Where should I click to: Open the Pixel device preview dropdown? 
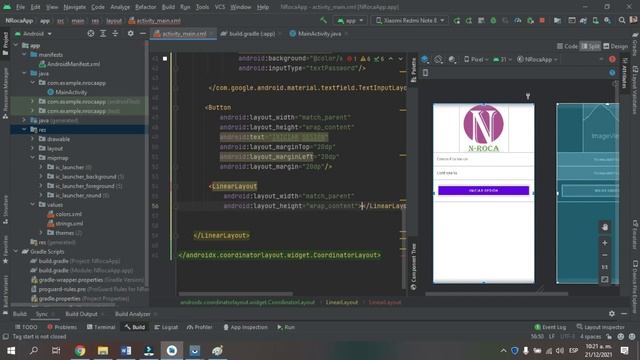[x=476, y=59]
